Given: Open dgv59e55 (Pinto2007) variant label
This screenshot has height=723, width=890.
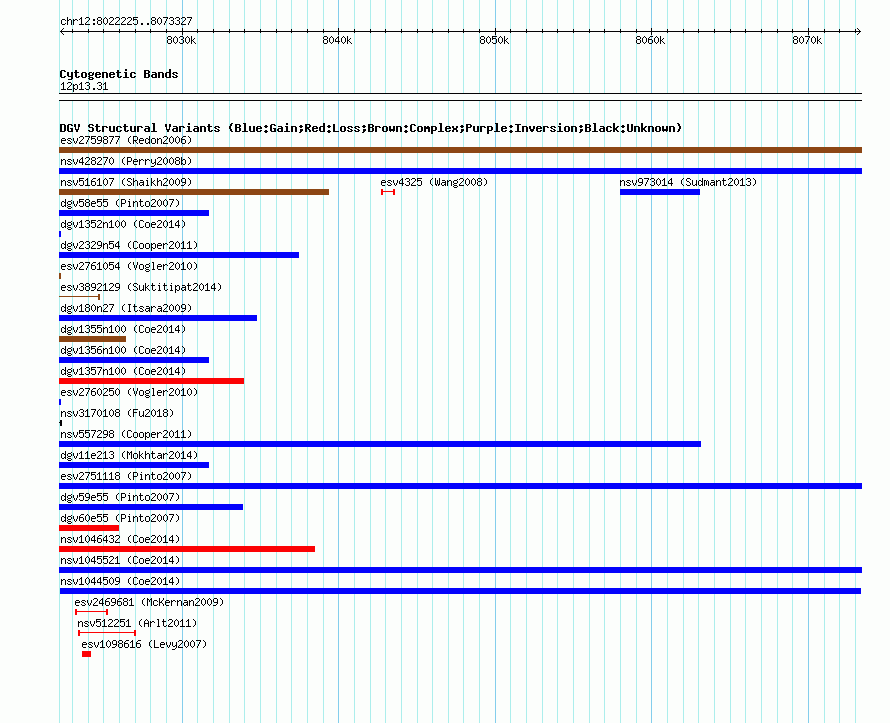Looking at the screenshot, I should coord(120,497).
